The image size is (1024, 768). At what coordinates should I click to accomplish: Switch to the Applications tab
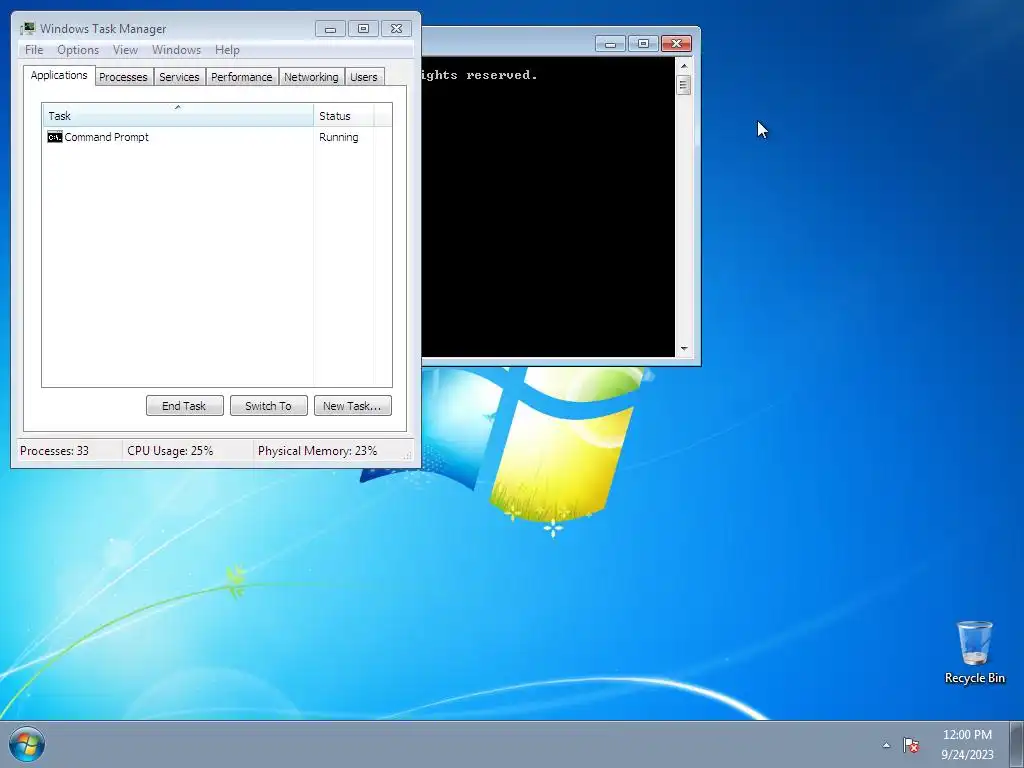pyautogui.click(x=59, y=75)
